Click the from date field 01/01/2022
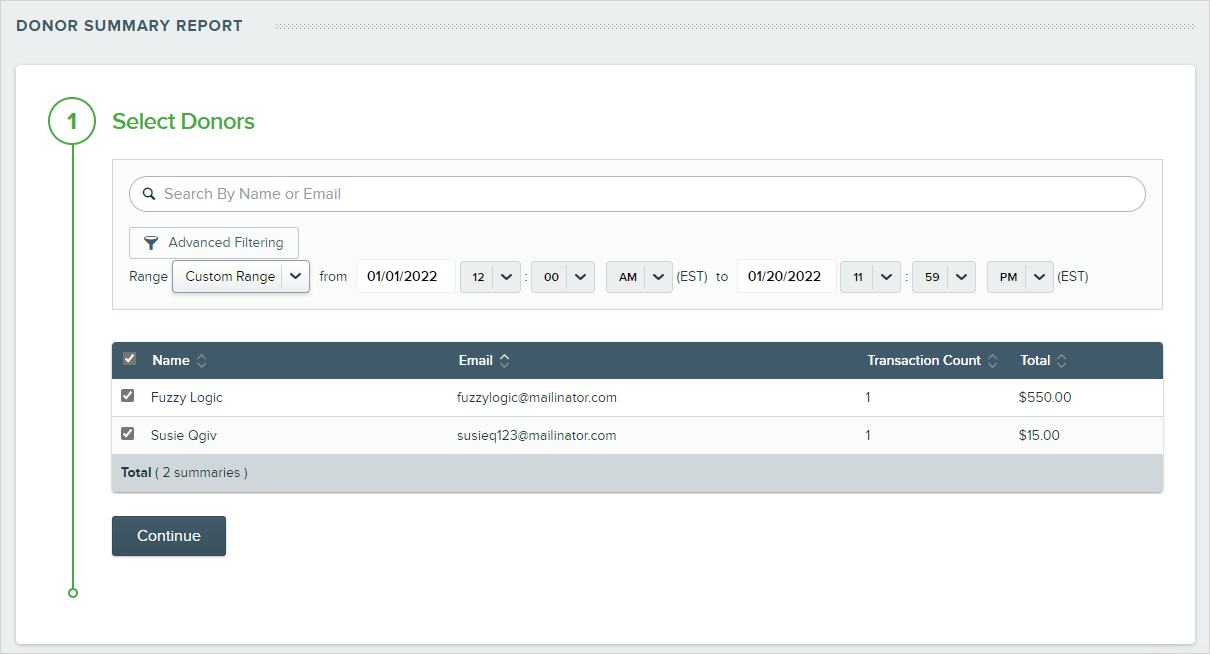This screenshot has height=654, width=1210. [x=406, y=277]
